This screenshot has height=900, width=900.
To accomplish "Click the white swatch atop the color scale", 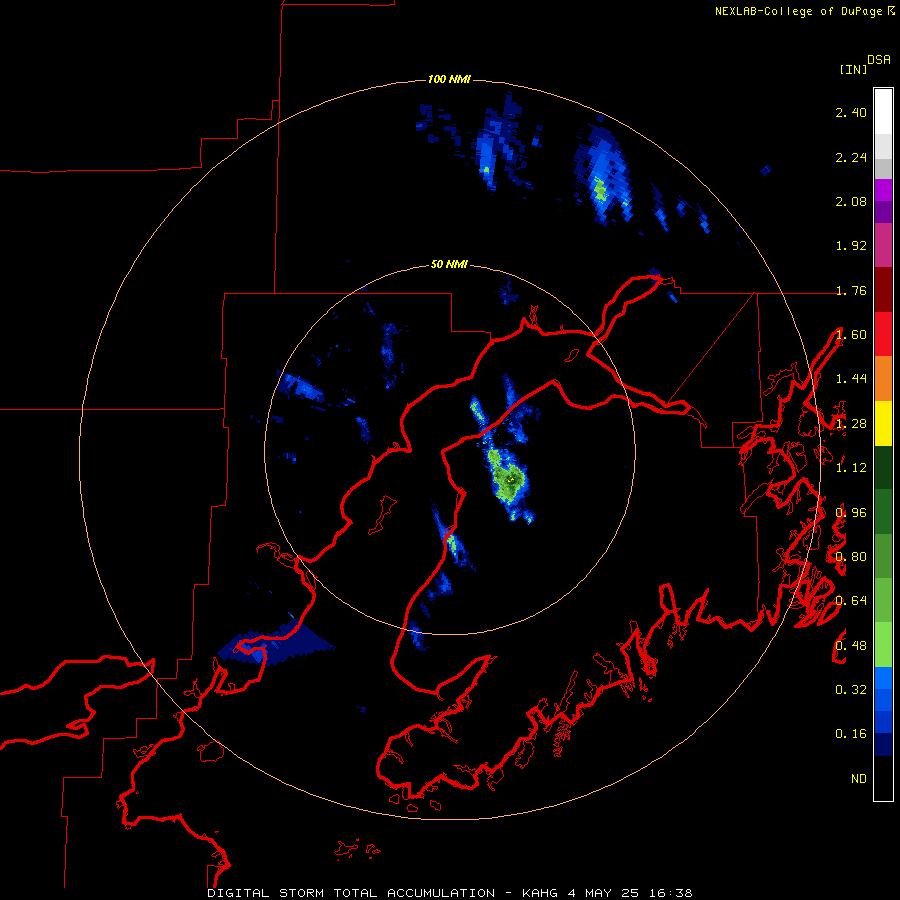I will click(x=883, y=111).
